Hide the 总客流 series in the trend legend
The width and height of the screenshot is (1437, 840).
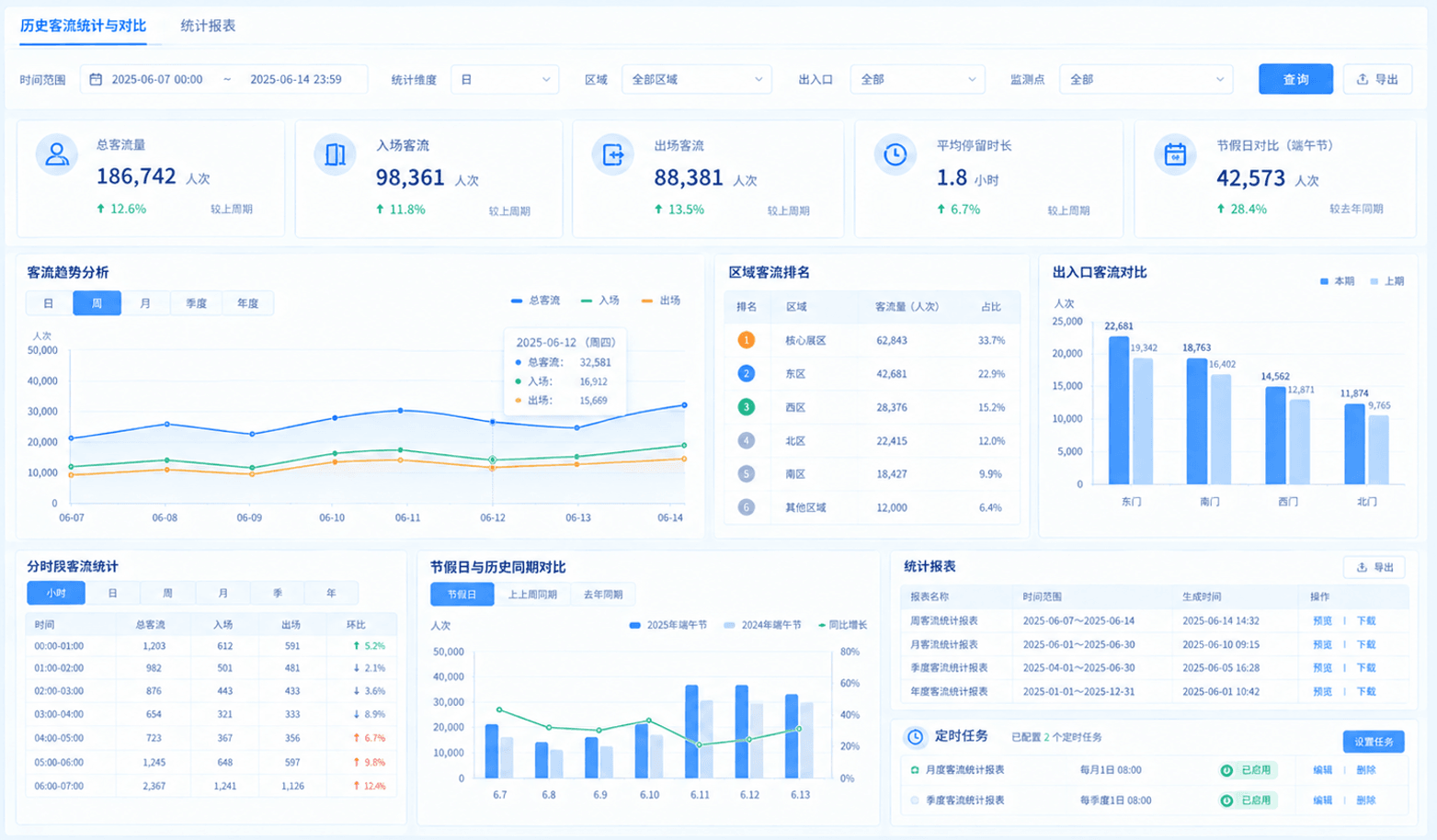tap(535, 301)
